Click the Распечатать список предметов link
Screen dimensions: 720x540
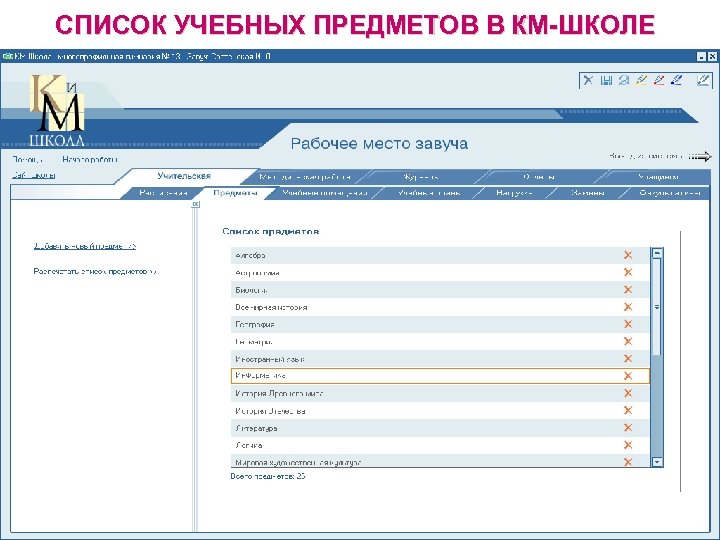[95, 271]
